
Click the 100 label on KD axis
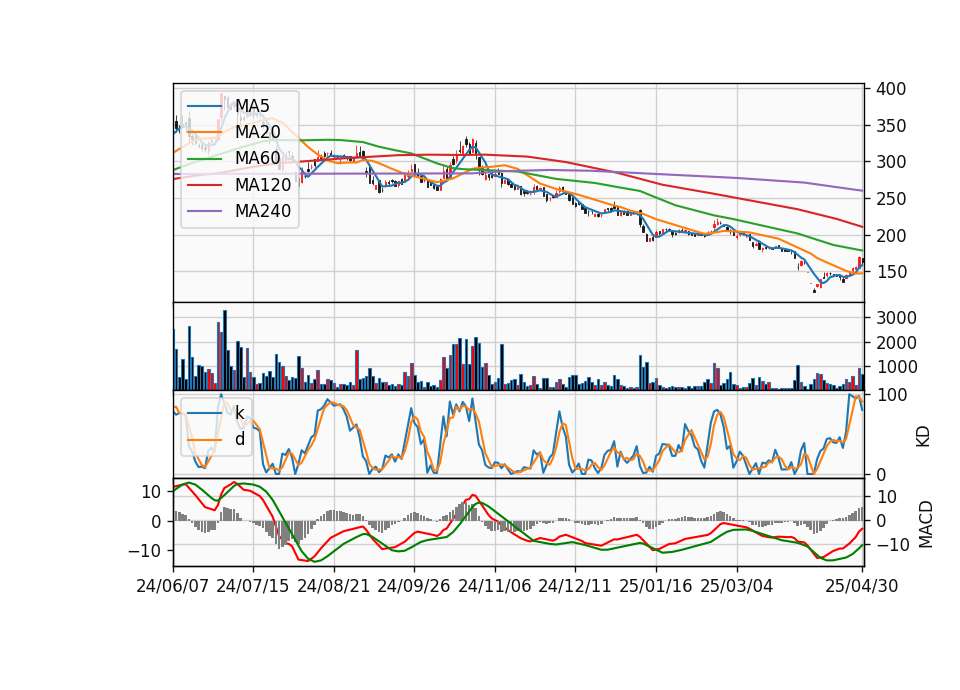[x=891, y=395]
